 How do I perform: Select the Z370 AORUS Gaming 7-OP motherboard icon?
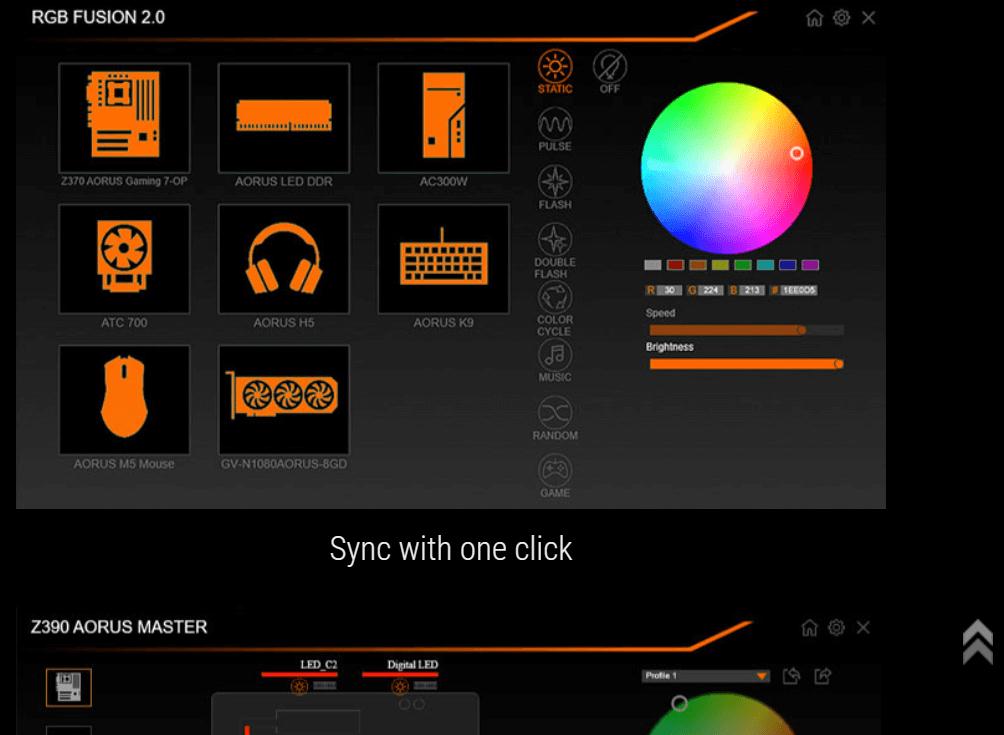click(x=124, y=118)
